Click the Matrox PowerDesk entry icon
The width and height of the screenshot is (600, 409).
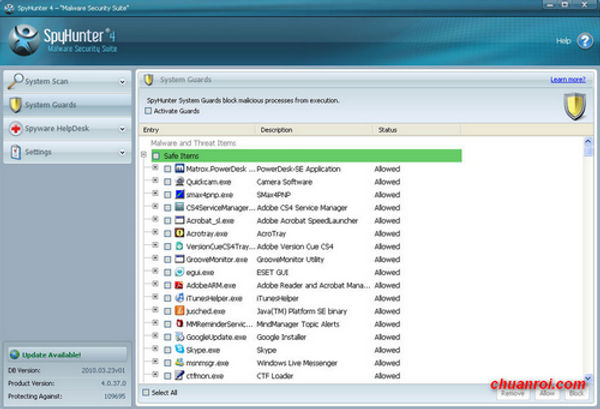click(x=179, y=168)
